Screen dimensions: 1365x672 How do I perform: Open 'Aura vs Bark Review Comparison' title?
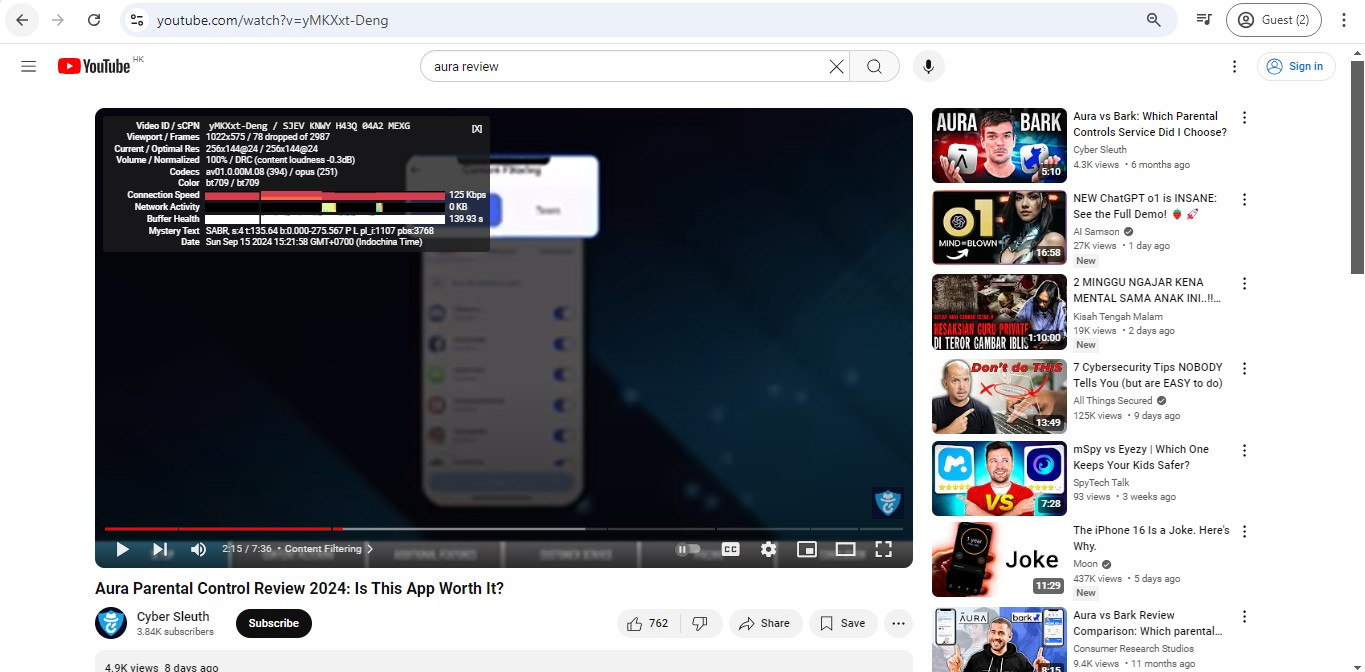pyautogui.click(x=1148, y=623)
